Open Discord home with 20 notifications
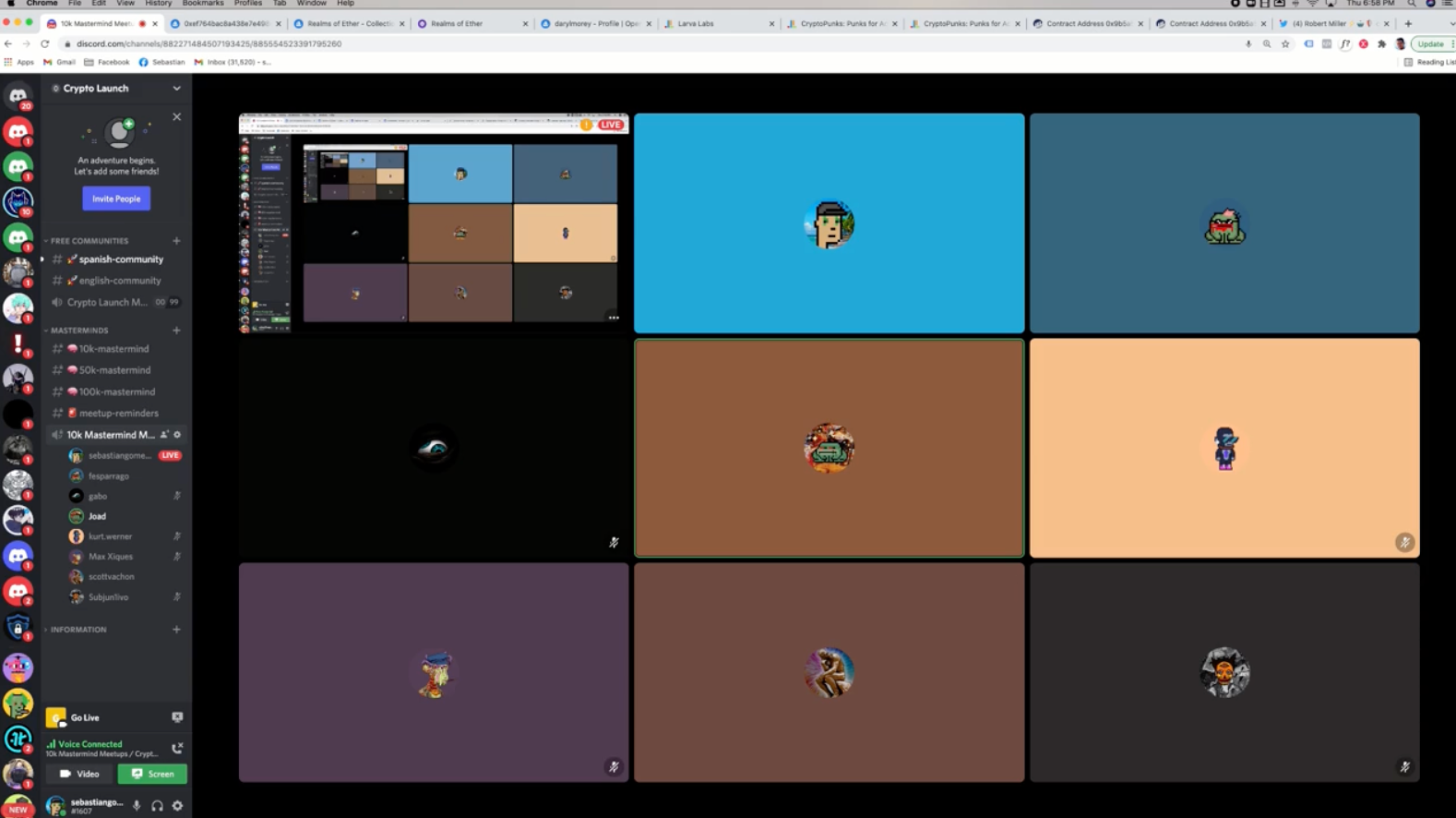Viewport: 1456px width, 818px height. pos(18,96)
